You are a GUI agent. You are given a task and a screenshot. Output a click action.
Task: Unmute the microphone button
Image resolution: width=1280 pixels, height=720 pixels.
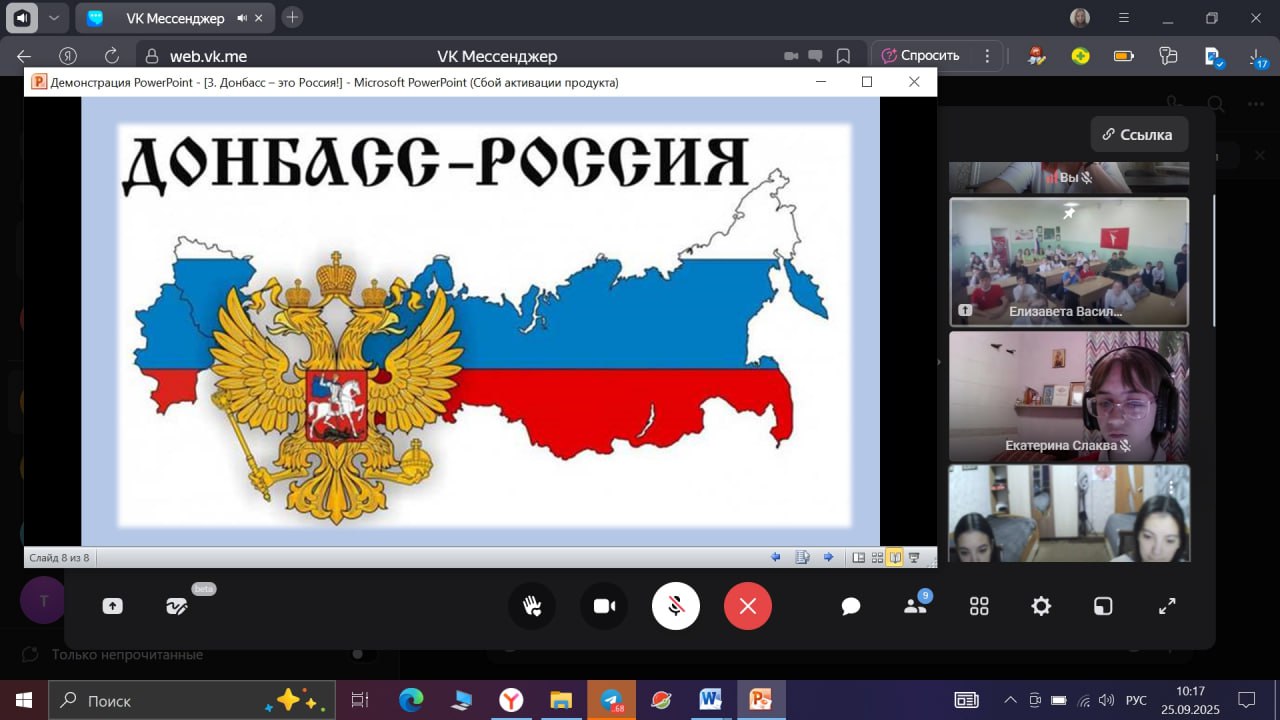tap(676, 606)
